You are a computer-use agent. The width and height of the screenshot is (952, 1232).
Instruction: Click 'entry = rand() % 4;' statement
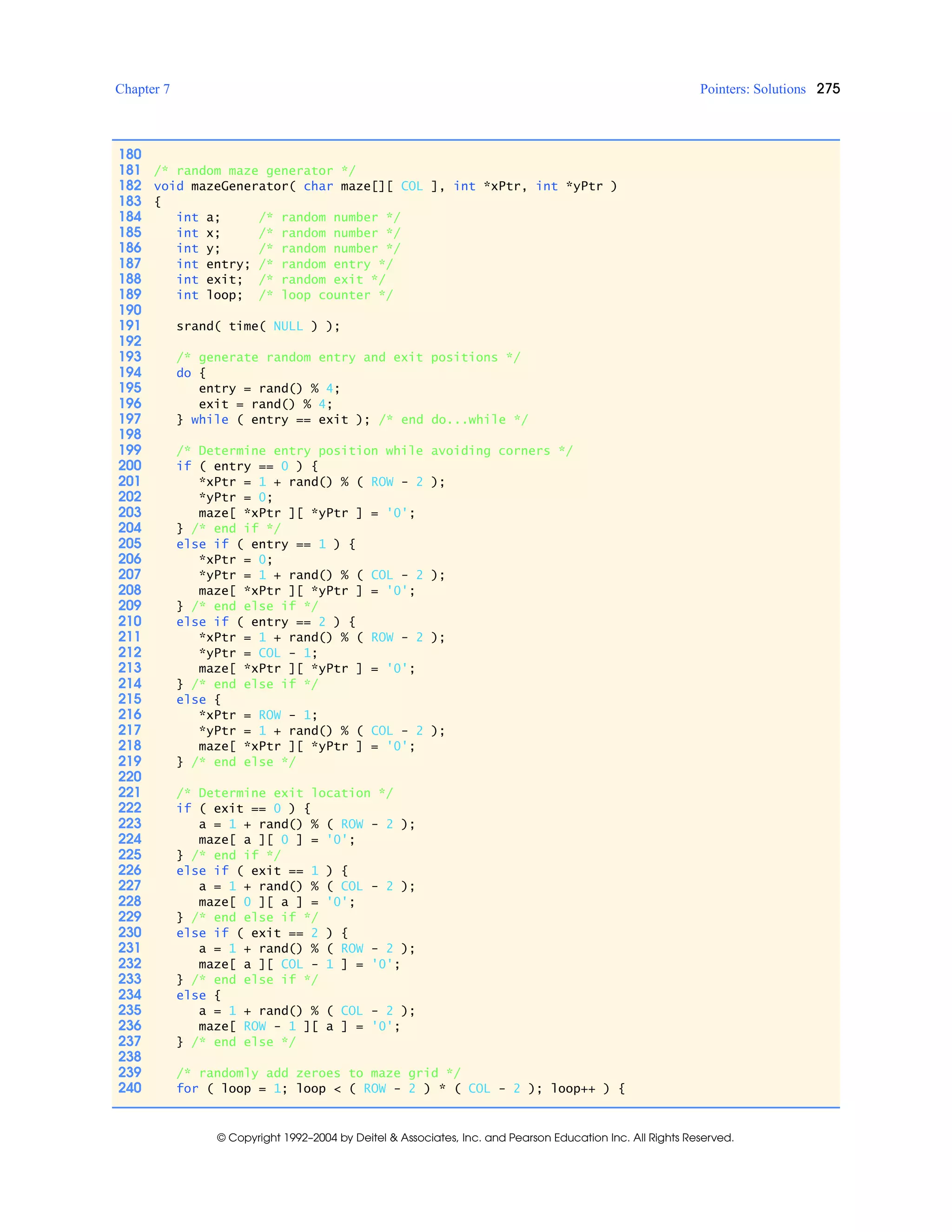tap(269, 388)
